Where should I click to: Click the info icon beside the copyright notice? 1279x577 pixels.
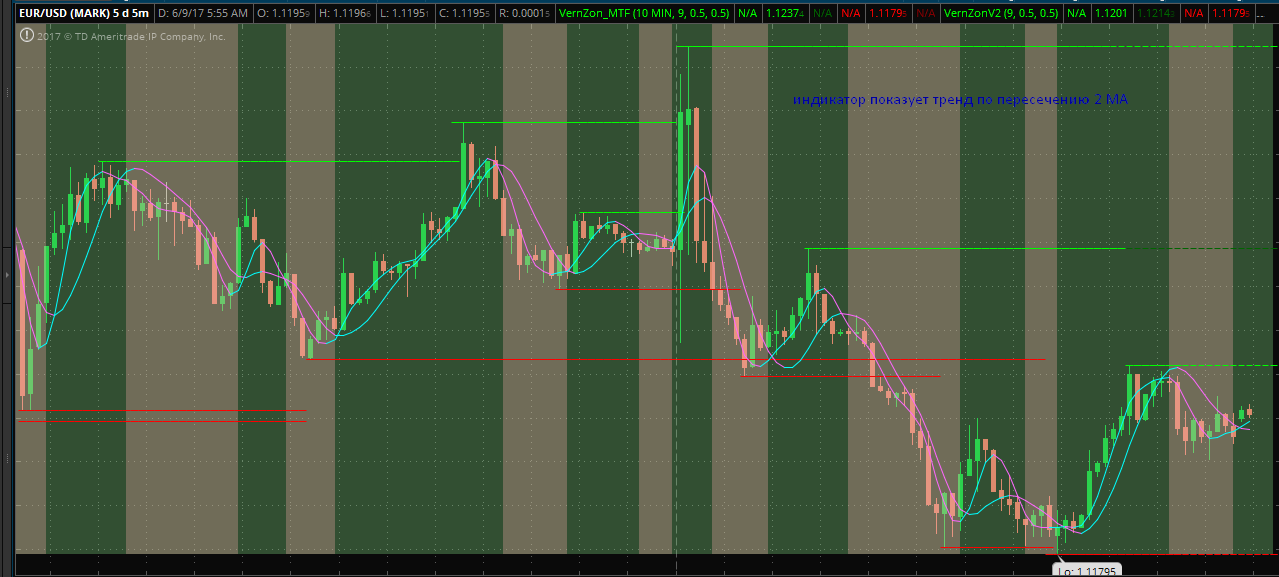(x=27, y=36)
